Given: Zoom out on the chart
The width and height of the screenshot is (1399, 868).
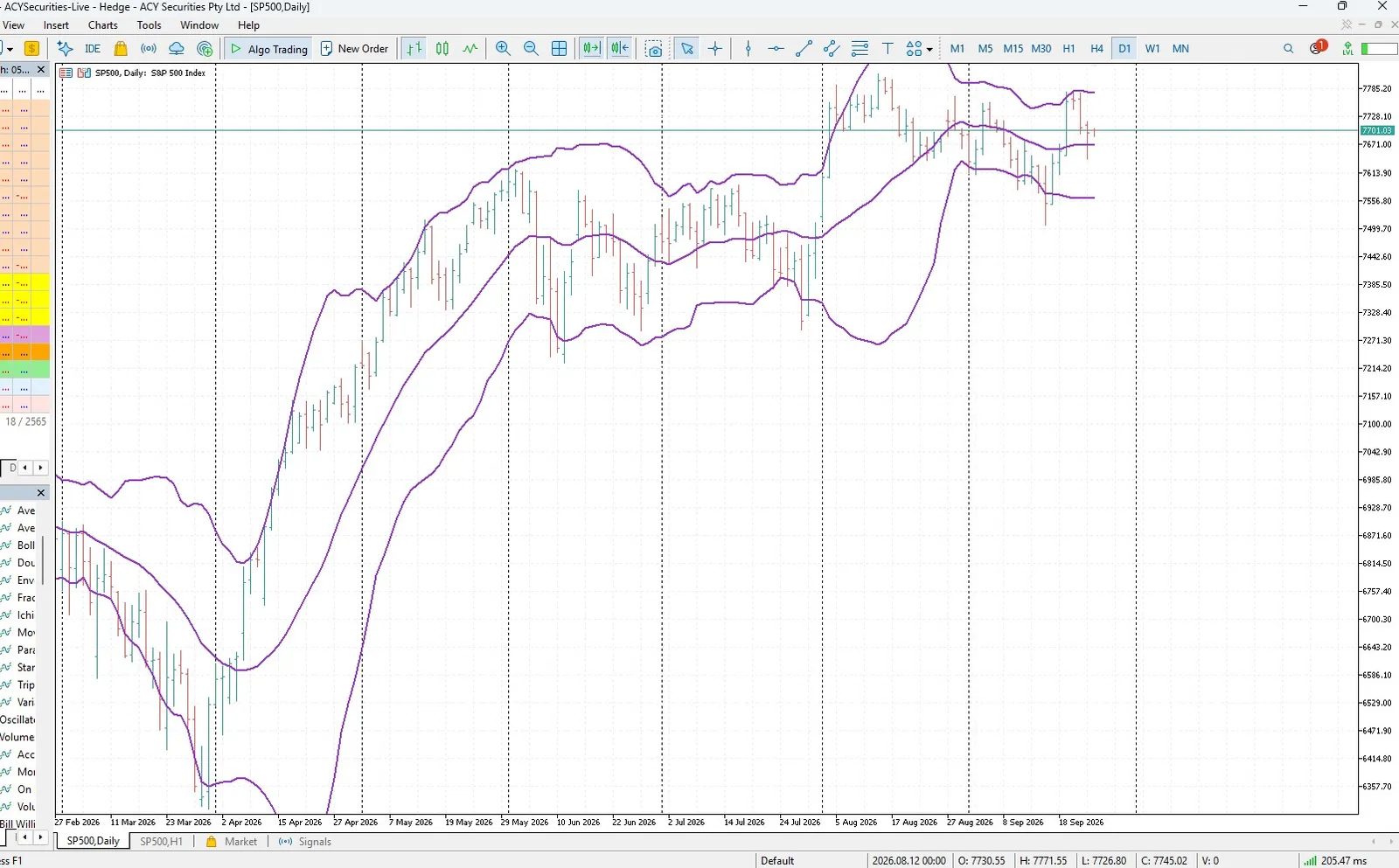Looking at the screenshot, I should 531,49.
